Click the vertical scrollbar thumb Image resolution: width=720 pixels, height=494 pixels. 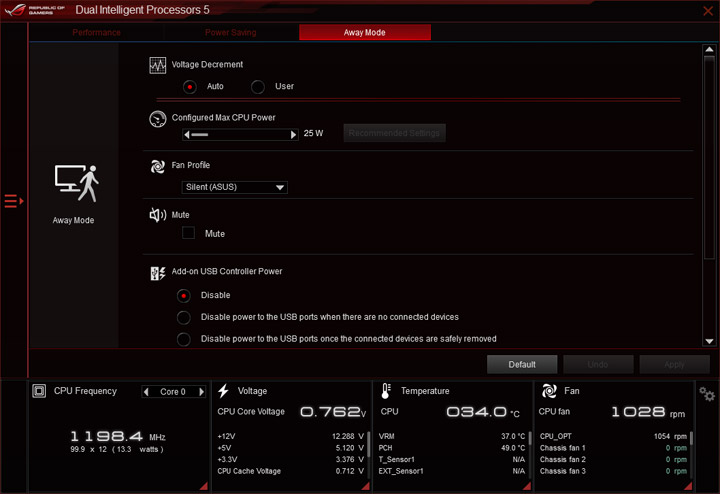709,157
